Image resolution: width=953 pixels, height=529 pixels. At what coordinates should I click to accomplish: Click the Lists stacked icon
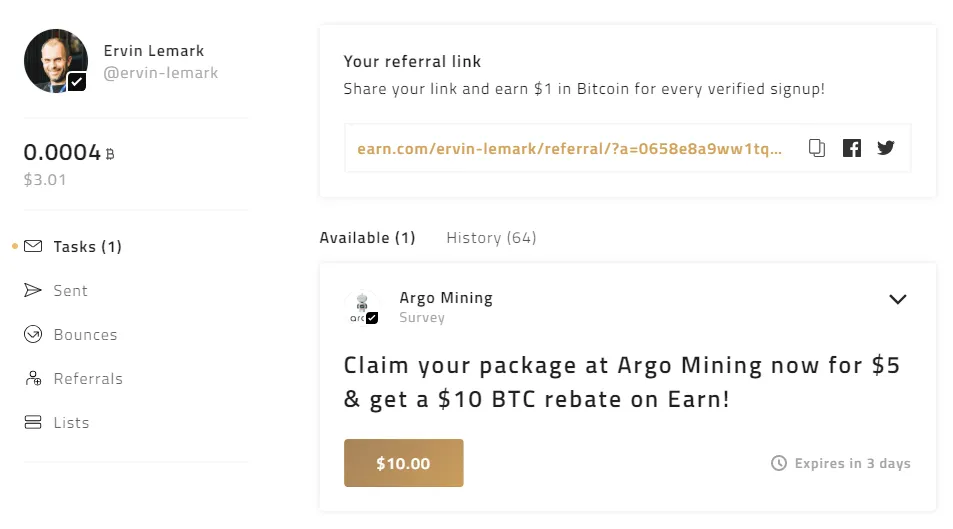click(x=33, y=422)
